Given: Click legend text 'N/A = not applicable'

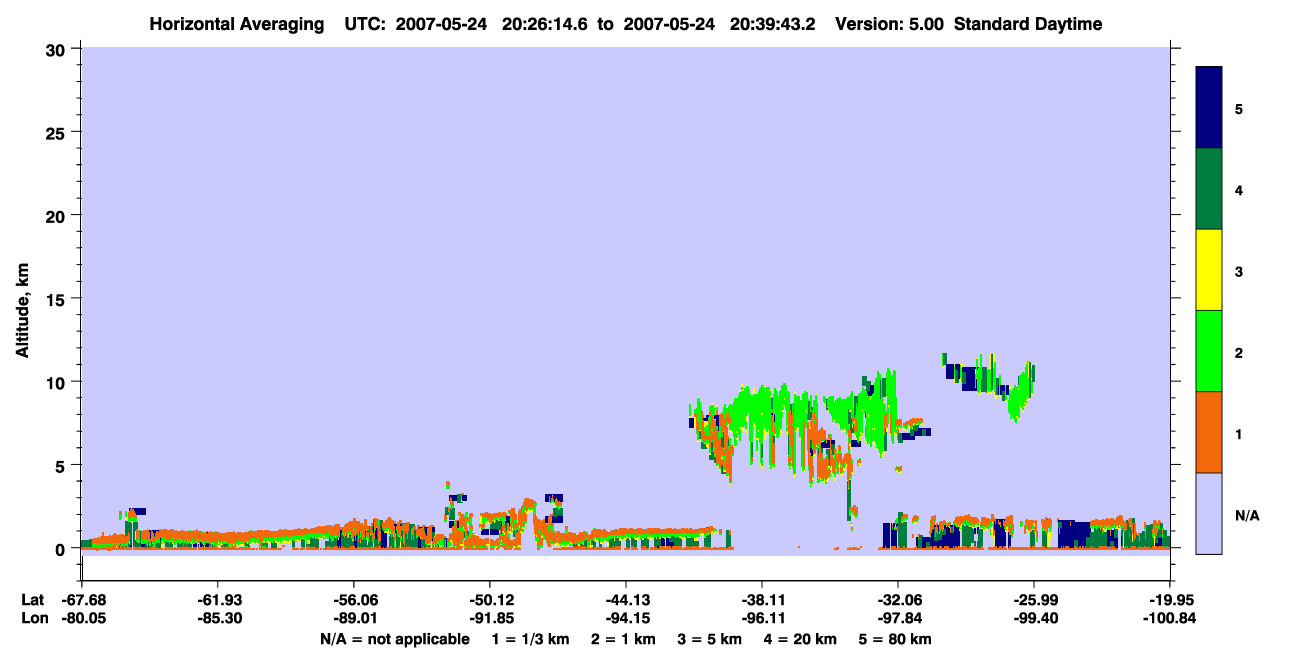Looking at the screenshot, I should click(394, 638).
